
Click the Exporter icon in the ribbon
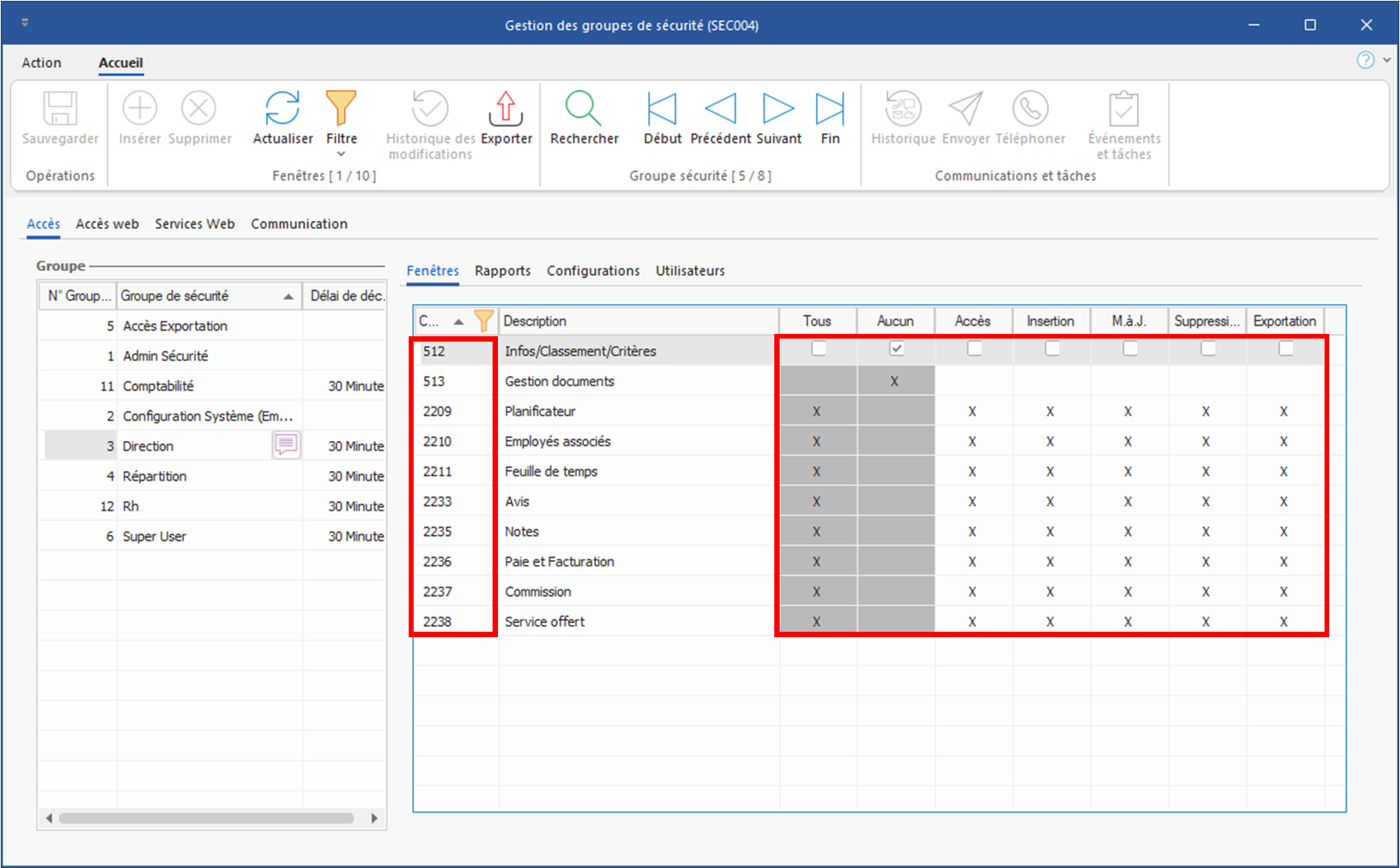(x=506, y=109)
